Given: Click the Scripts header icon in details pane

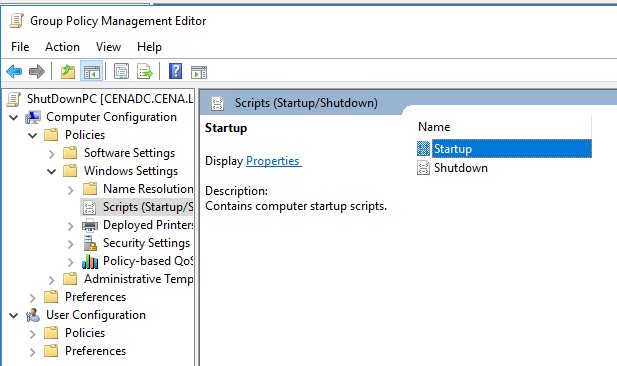Looking at the screenshot, I should (x=217, y=103).
